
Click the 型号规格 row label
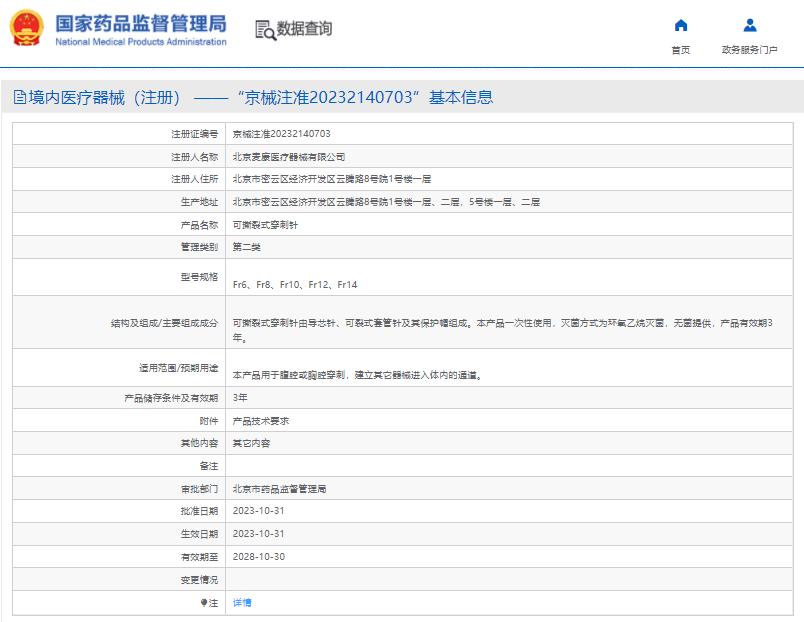pyautogui.click(x=199, y=277)
